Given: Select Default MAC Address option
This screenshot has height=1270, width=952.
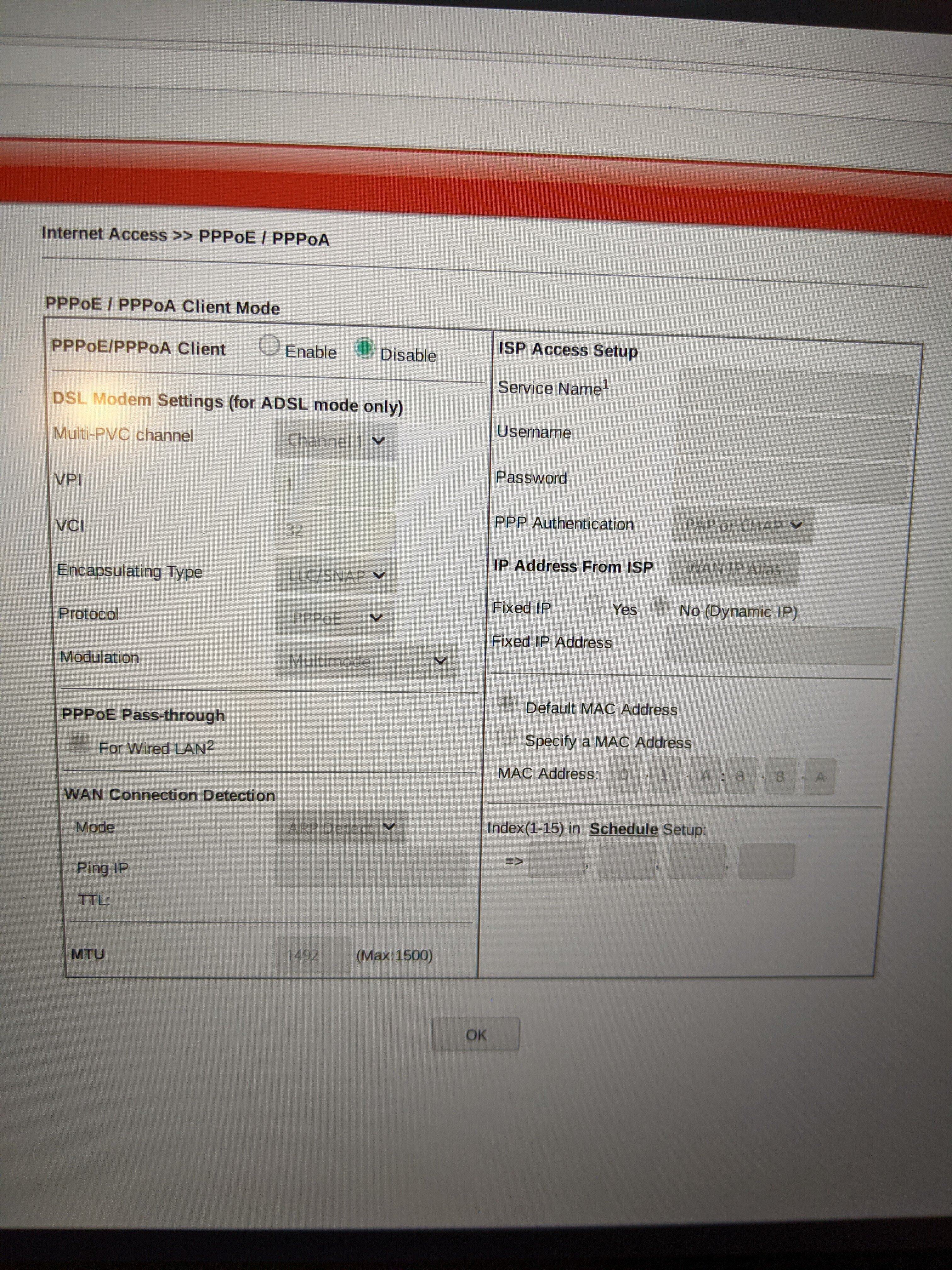Looking at the screenshot, I should pos(507,703).
